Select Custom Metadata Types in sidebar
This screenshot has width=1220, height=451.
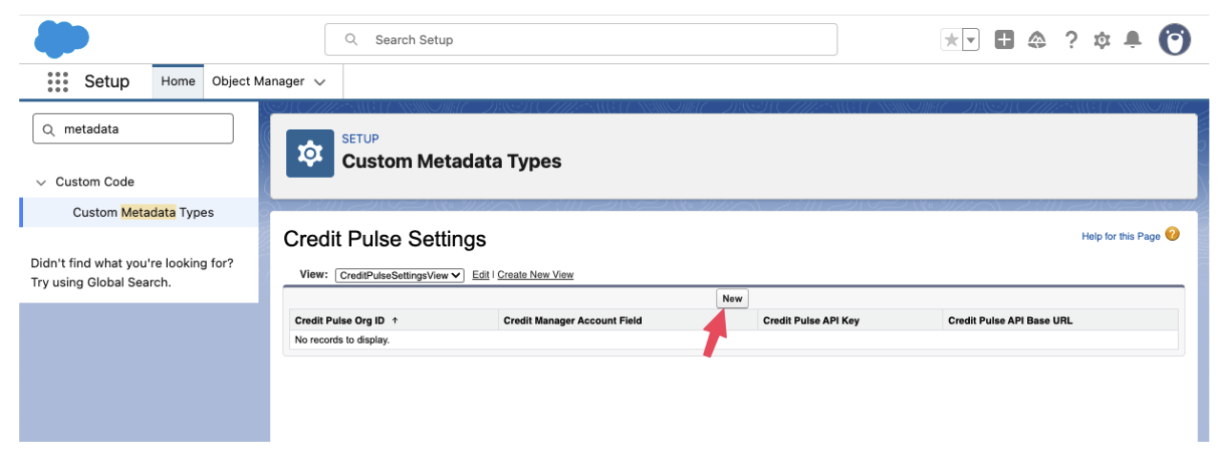(x=143, y=212)
